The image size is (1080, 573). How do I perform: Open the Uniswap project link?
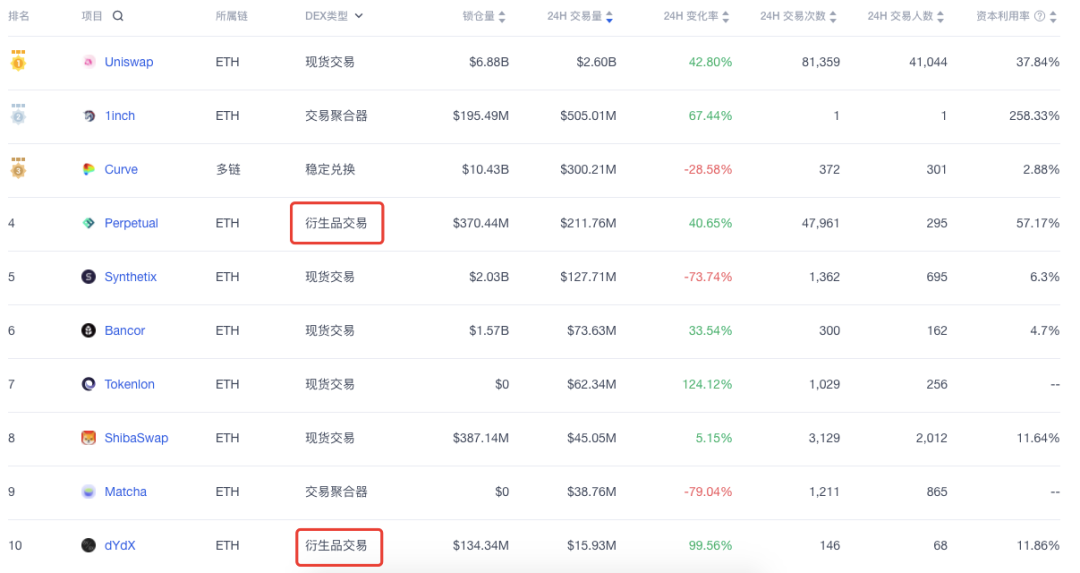129,62
